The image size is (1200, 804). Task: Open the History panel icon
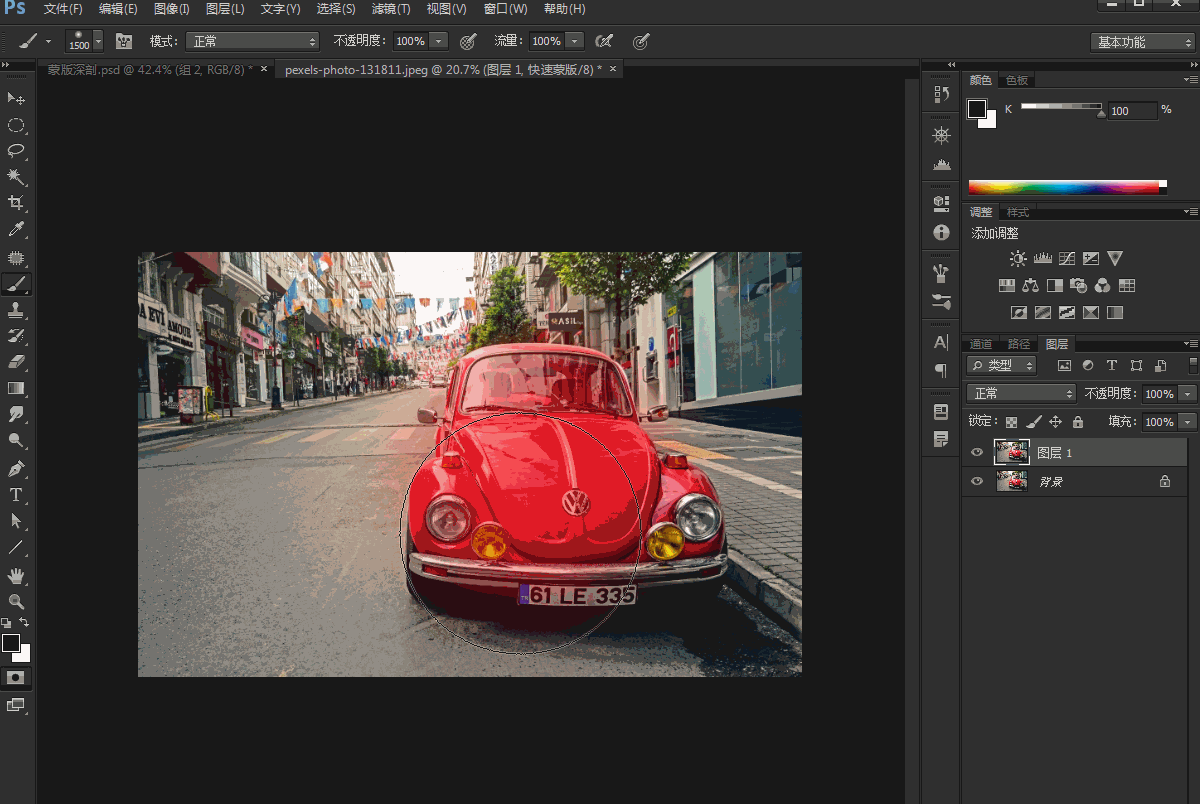click(941, 94)
